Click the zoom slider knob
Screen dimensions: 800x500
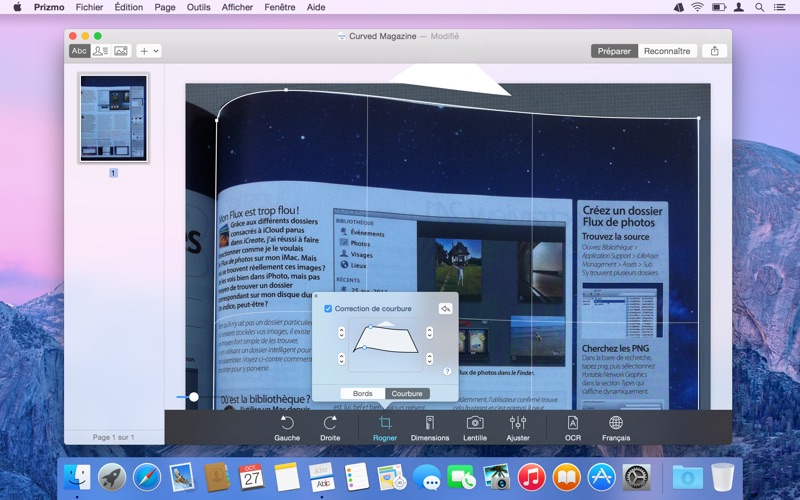[193, 396]
